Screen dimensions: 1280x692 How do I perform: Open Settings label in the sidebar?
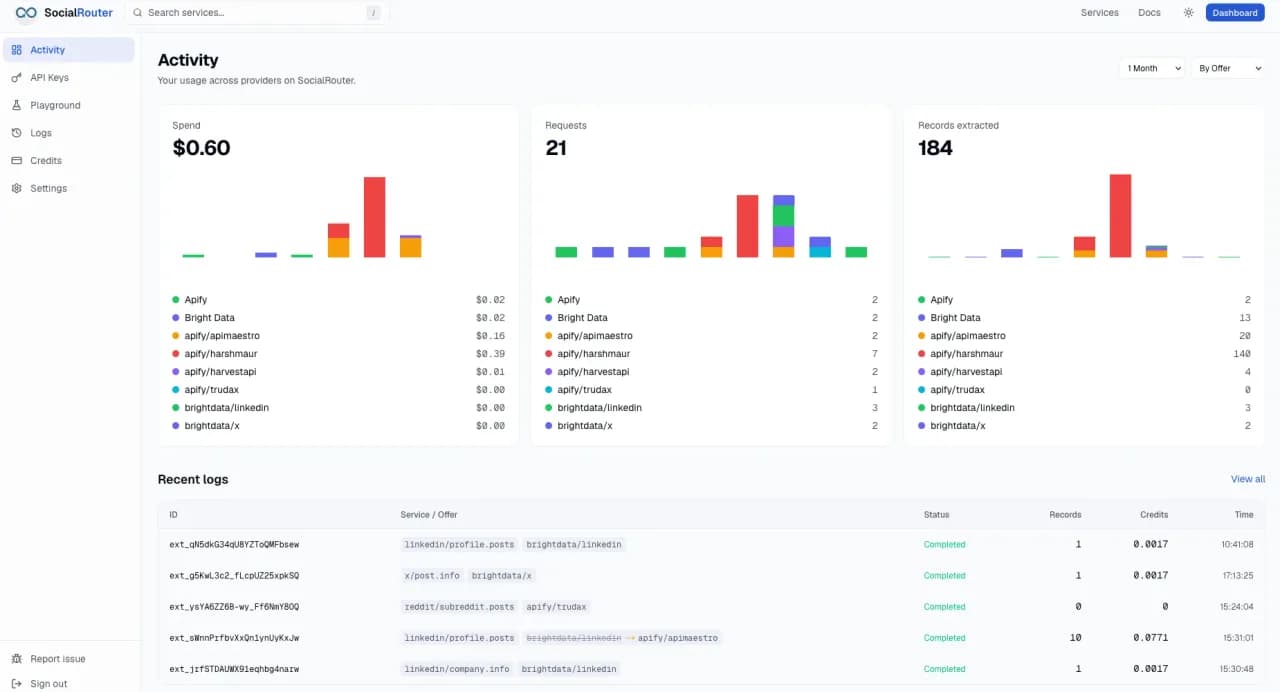(x=48, y=188)
